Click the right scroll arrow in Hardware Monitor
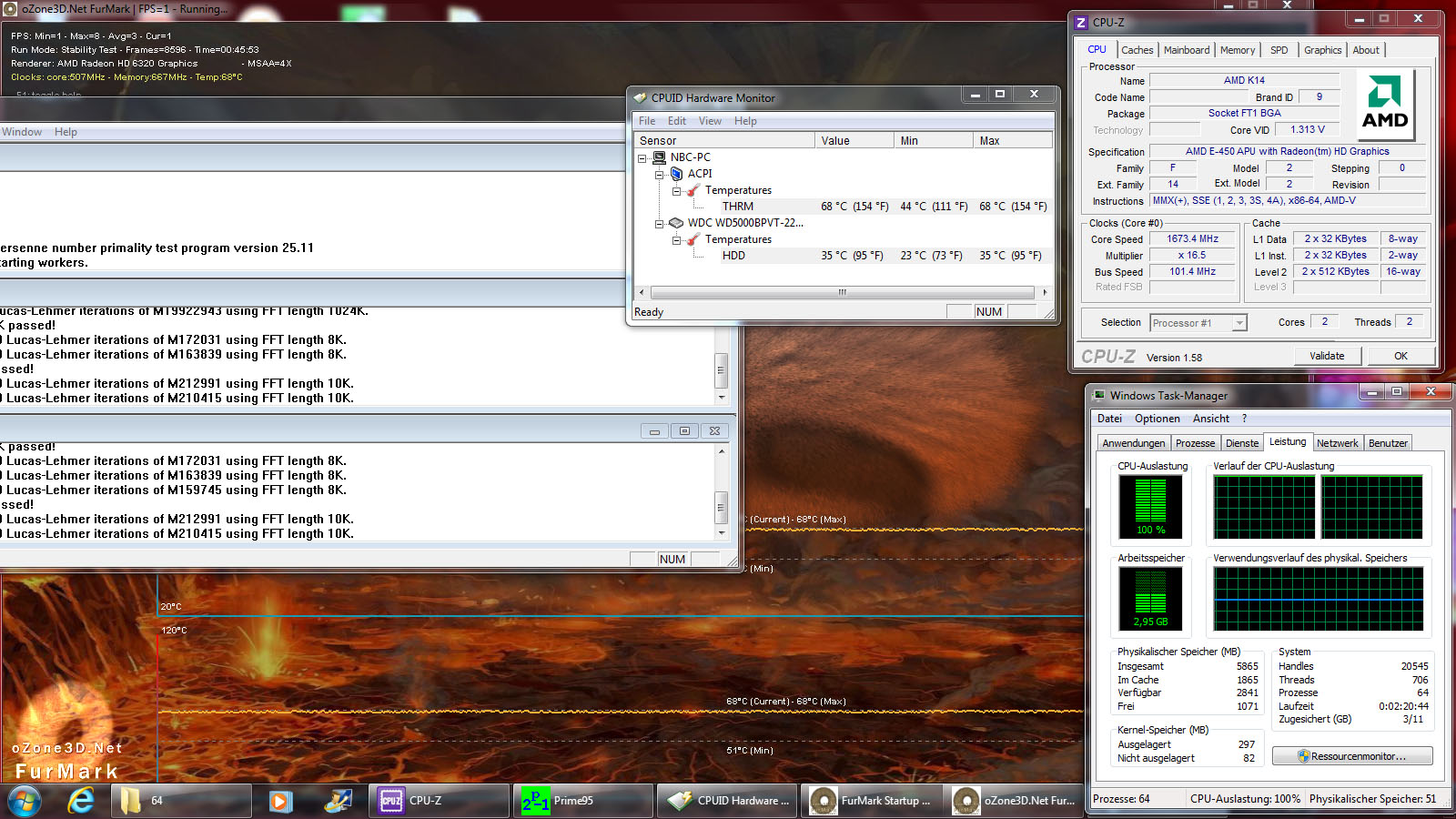 tap(1045, 293)
